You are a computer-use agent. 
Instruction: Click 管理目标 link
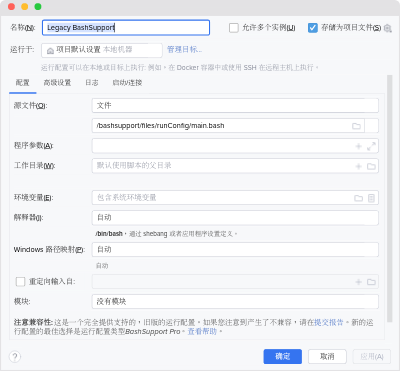tap(184, 50)
